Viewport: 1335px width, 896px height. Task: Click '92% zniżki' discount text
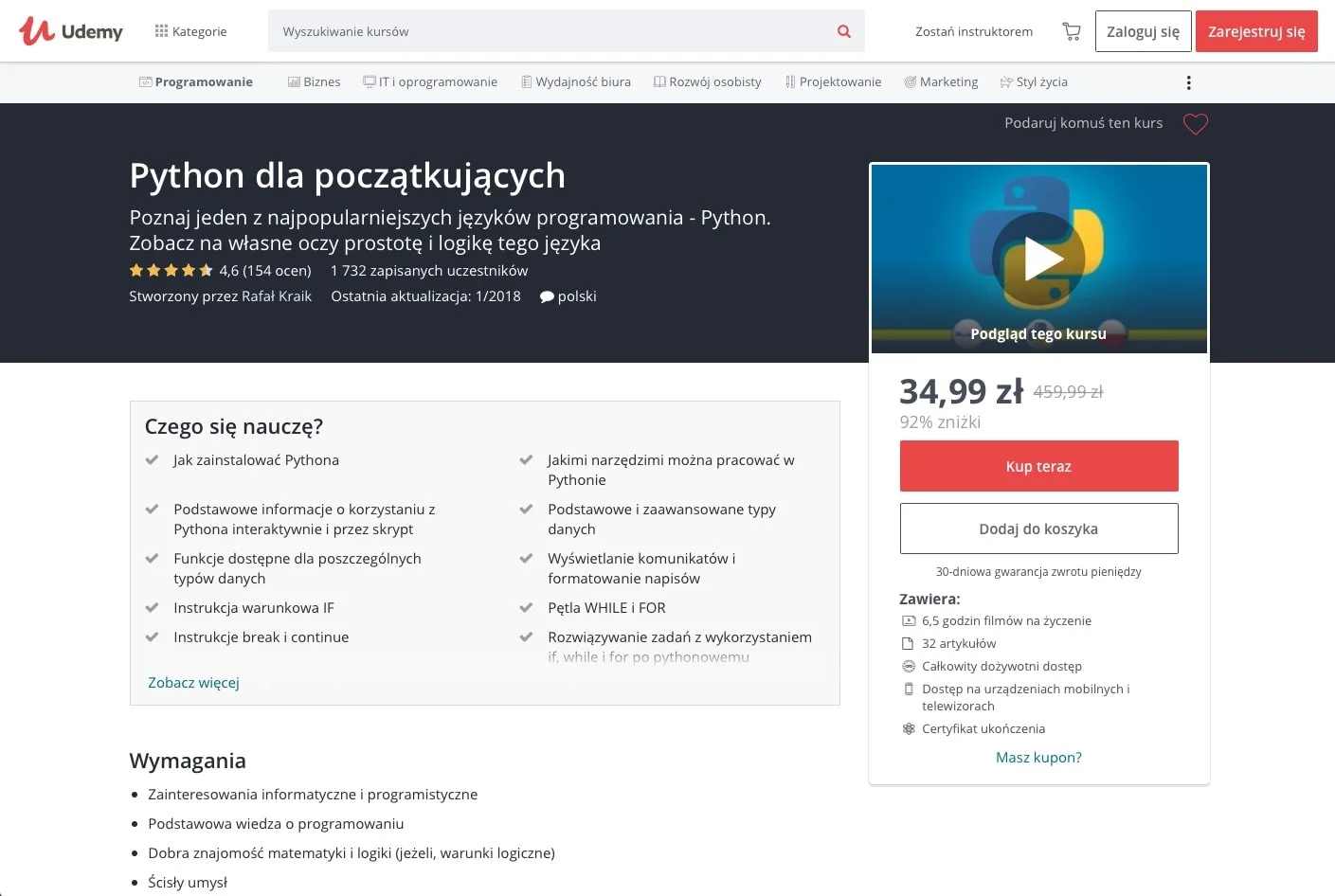pyautogui.click(x=940, y=422)
